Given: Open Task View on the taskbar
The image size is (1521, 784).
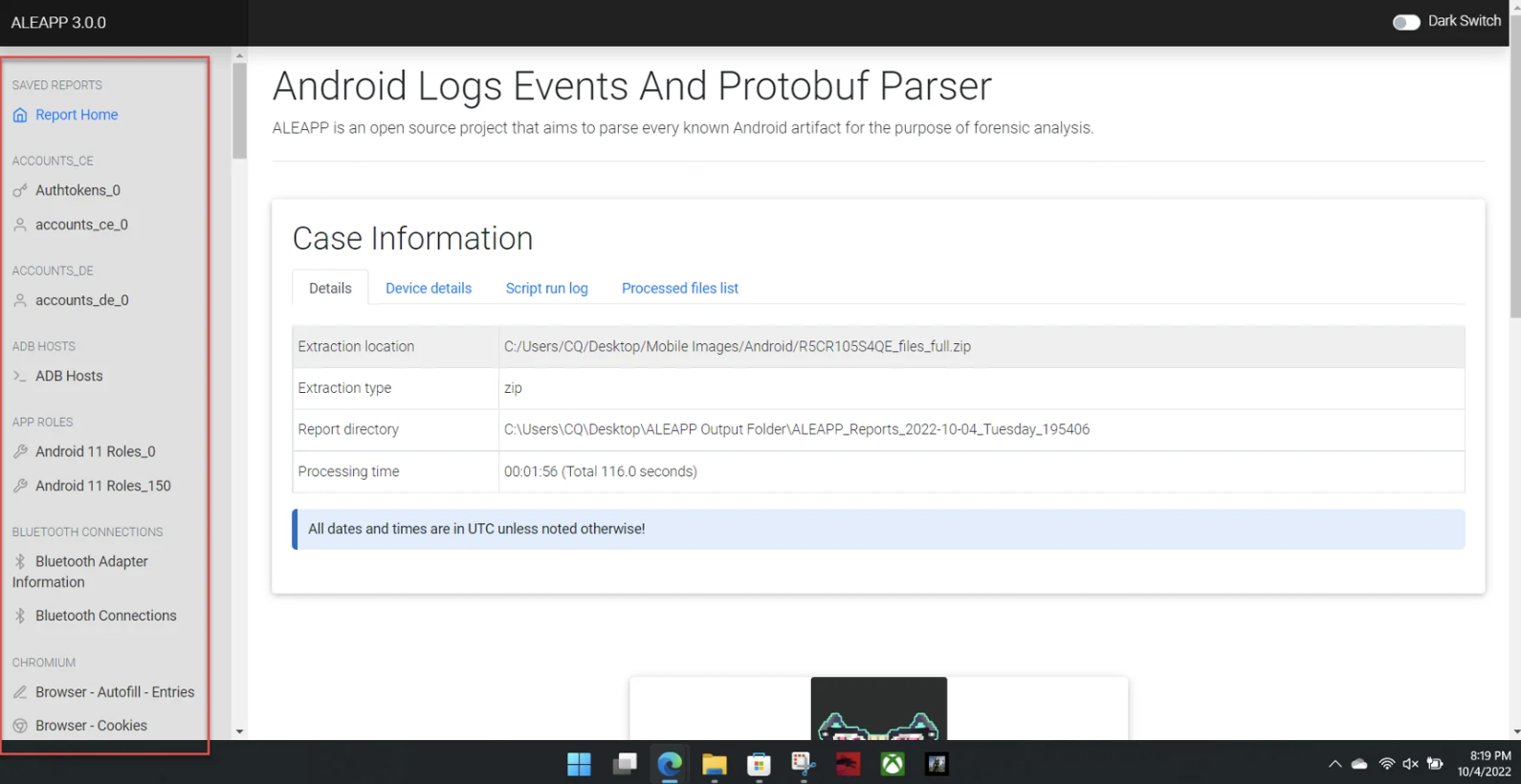Looking at the screenshot, I should tap(625, 764).
